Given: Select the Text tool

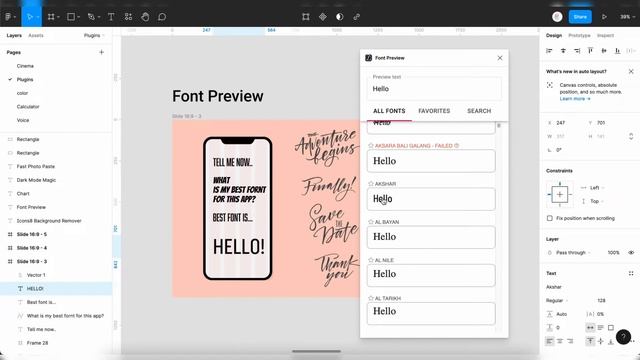Looking at the screenshot, I should pos(111,17).
